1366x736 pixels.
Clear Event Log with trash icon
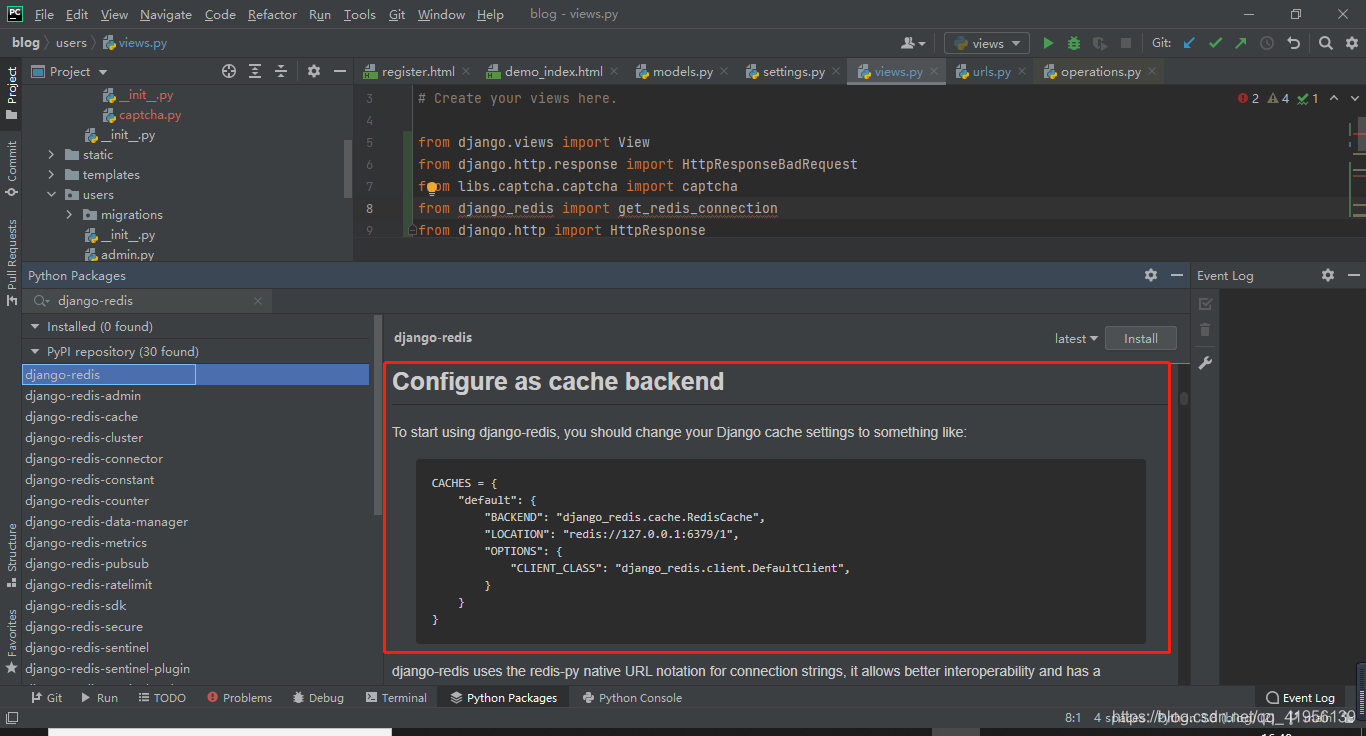click(1205, 330)
